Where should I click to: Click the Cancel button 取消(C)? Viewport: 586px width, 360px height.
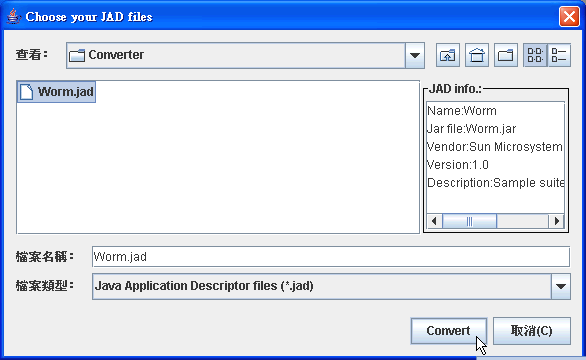[x=531, y=331]
